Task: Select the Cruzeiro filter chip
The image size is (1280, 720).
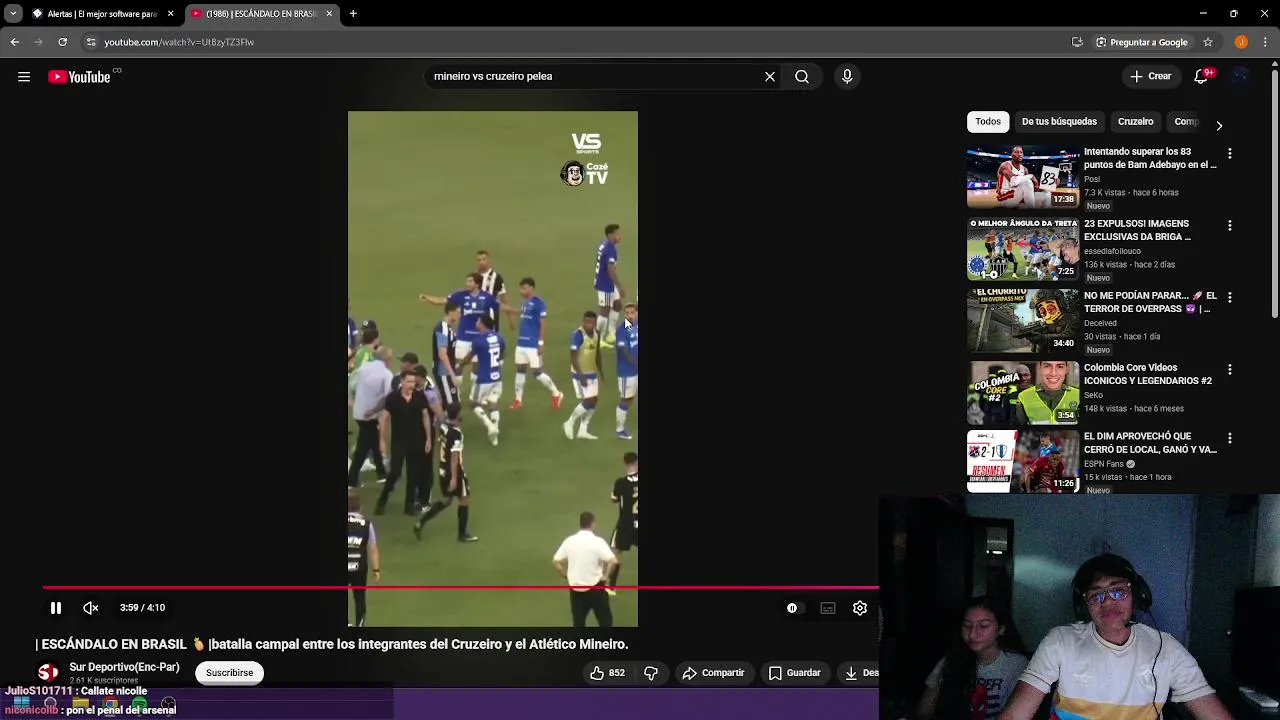Action: (x=1135, y=121)
